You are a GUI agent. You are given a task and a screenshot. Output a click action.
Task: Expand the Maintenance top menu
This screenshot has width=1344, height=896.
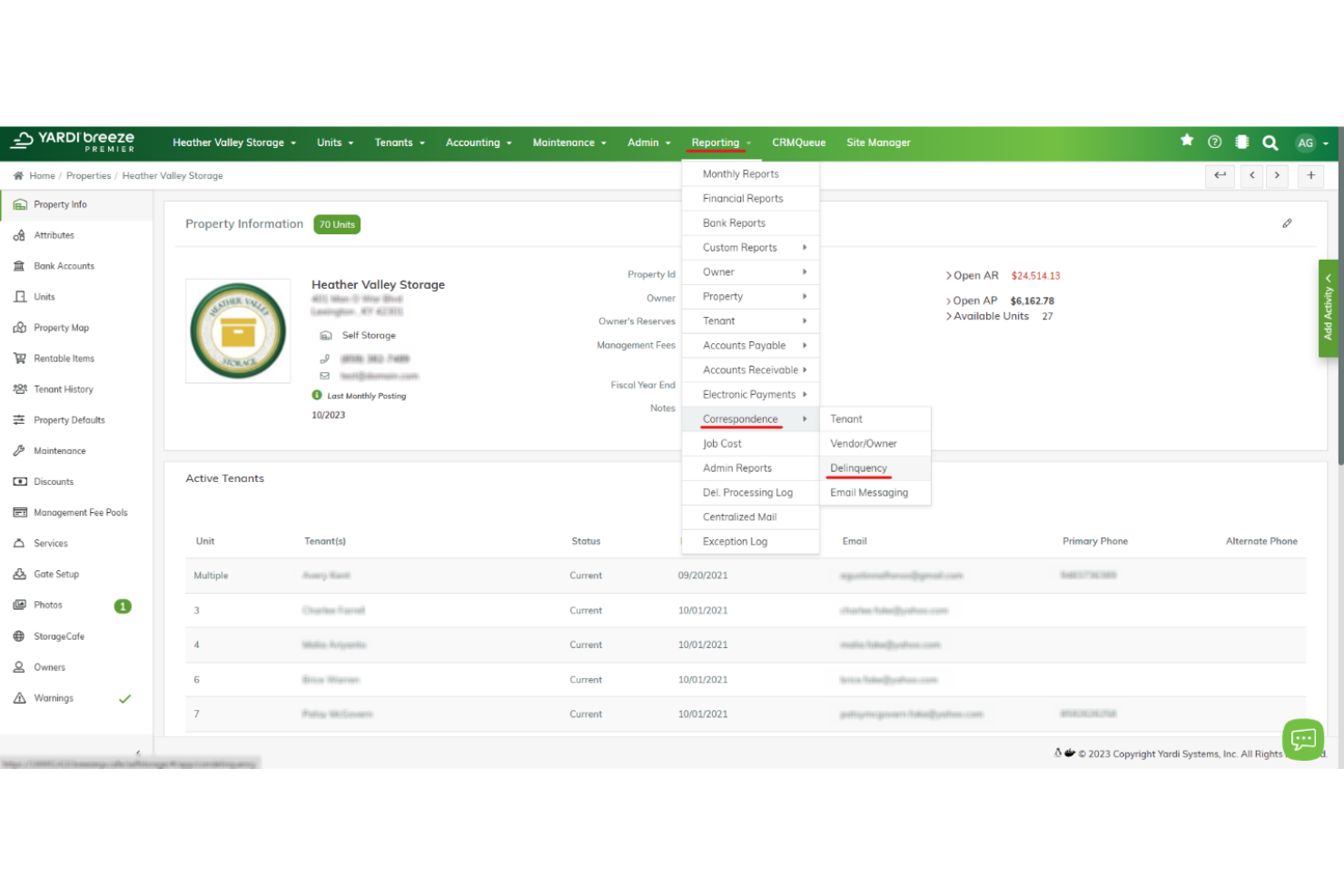click(x=569, y=143)
